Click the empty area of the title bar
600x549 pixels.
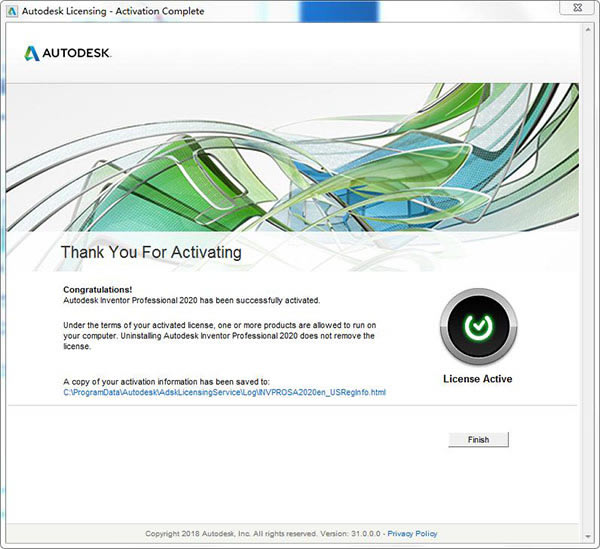400,11
